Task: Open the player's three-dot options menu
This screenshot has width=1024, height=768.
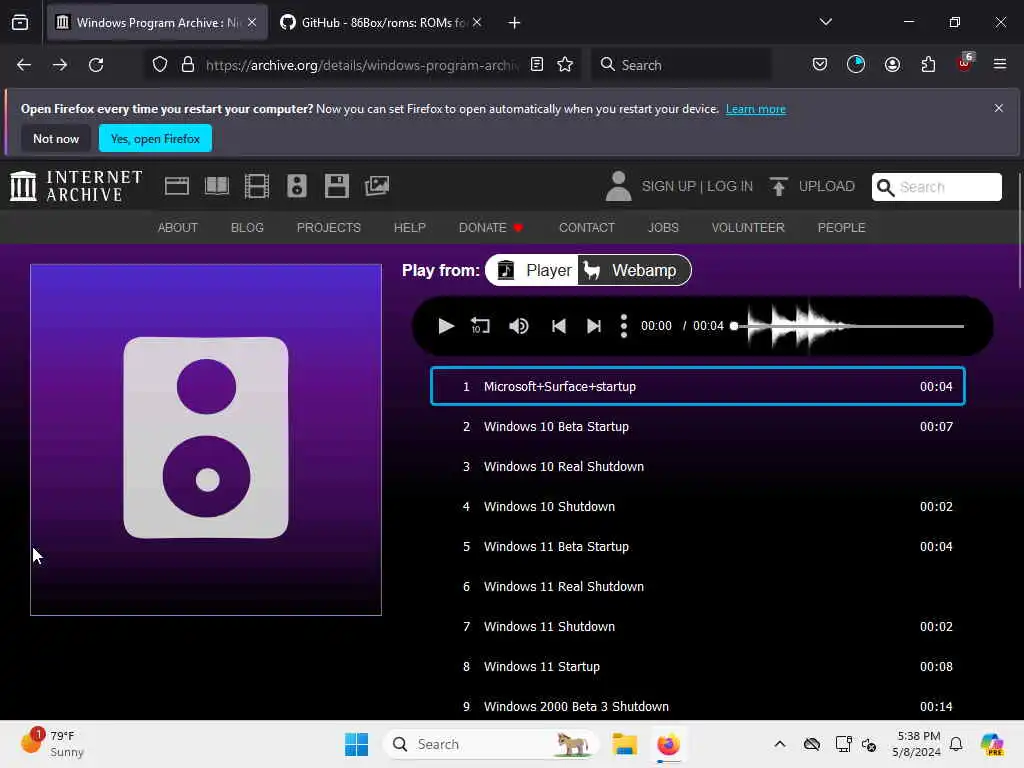Action: (624, 326)
